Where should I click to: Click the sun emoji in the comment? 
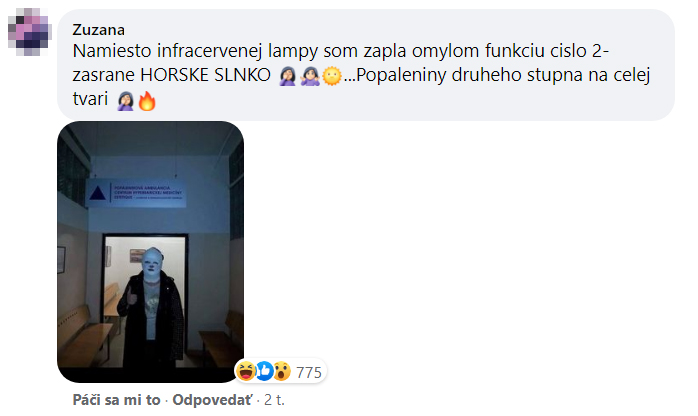(x=332, y=76)
